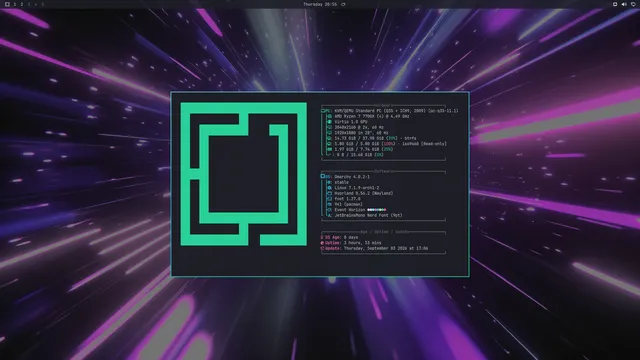This screenshot has height=360, width=640.
Task: Switch to workspace 1 in the top bar
Action: point(15,4)
